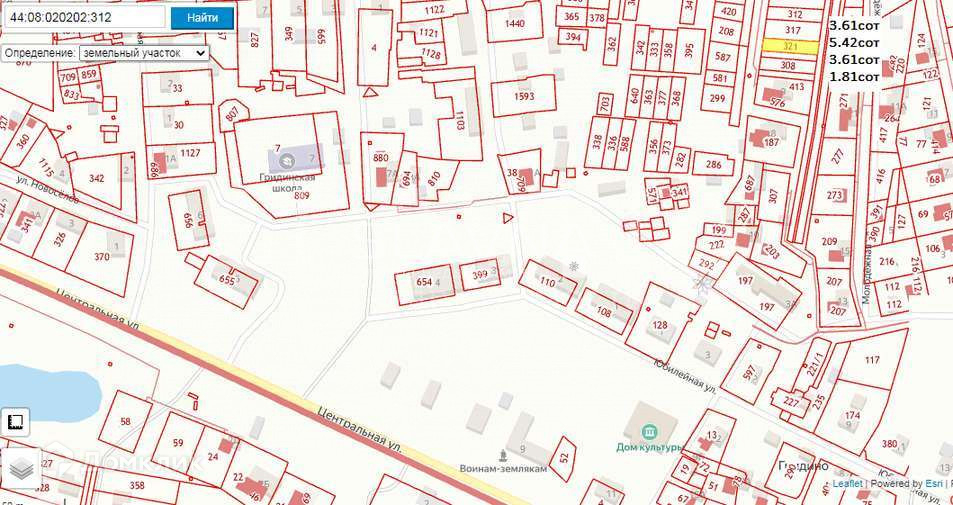The image size is (953, 505).
Task: Click the Найти search button
Action: click(x=202, y=17)
